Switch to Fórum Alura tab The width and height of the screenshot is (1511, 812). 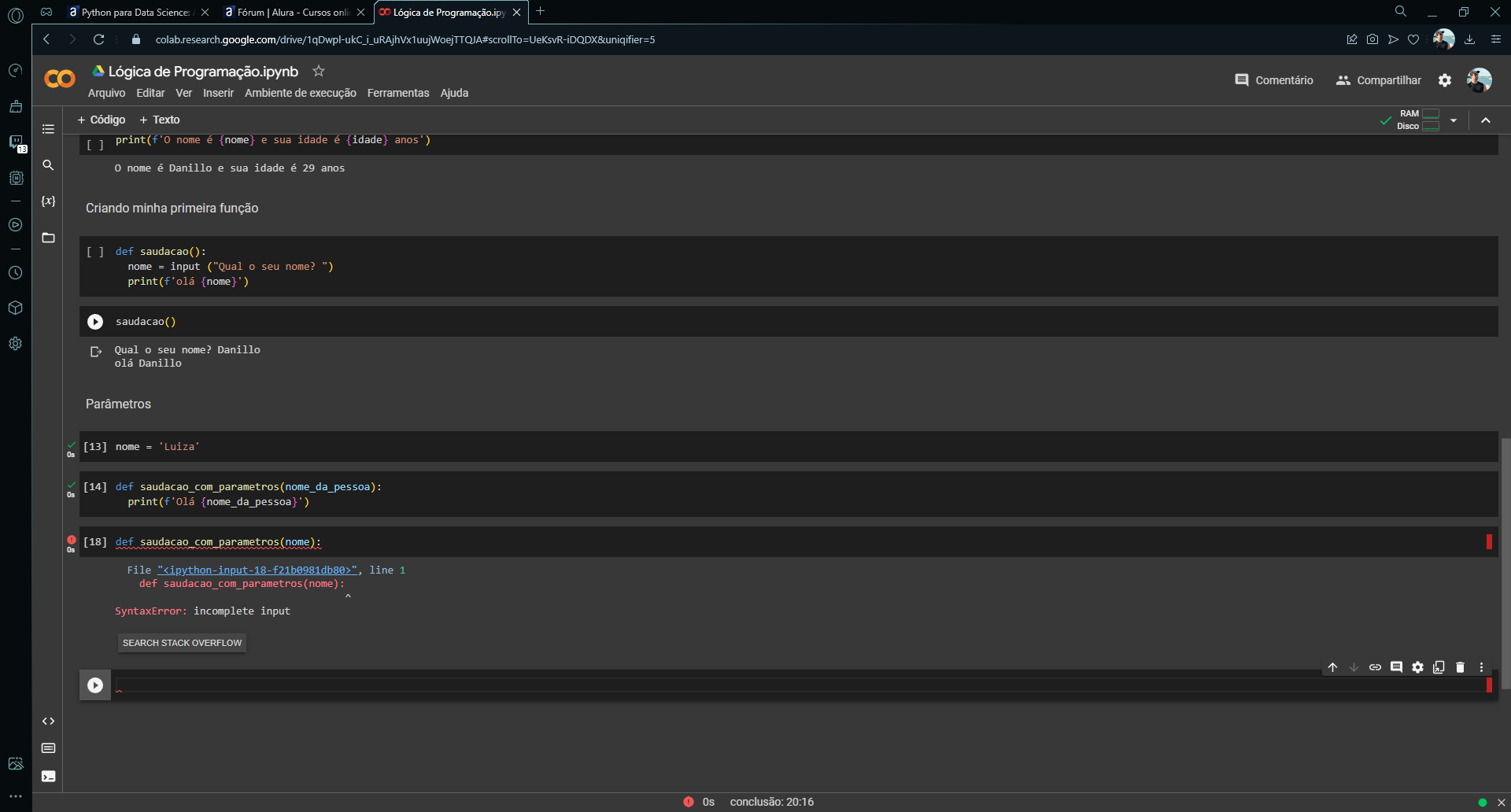coord(294,13)
